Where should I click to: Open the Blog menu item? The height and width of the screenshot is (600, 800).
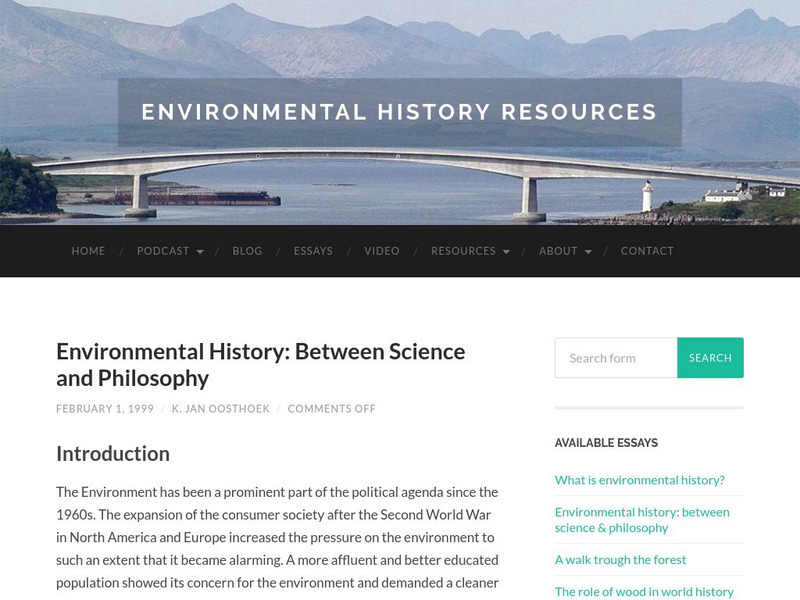(x=247, y=251)
